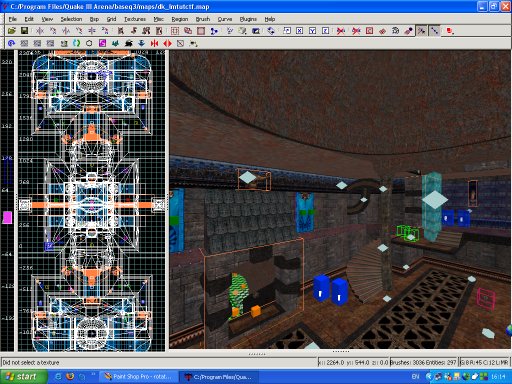The width and height of the screenshot is (512, 384).
Task: Click the blue spiral icon in second toolbar
Action: click(x=11, y=43)
